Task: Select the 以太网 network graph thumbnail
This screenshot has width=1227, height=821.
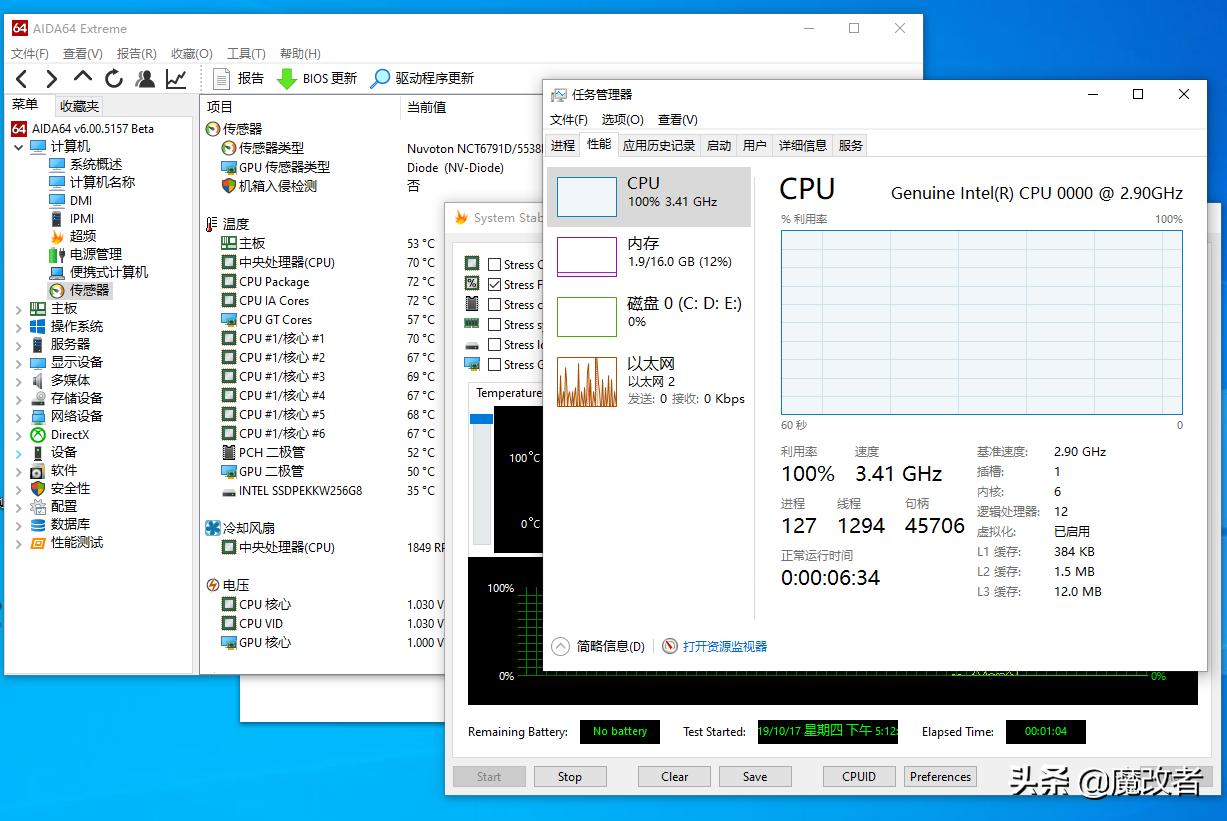Action: [586, 381]
